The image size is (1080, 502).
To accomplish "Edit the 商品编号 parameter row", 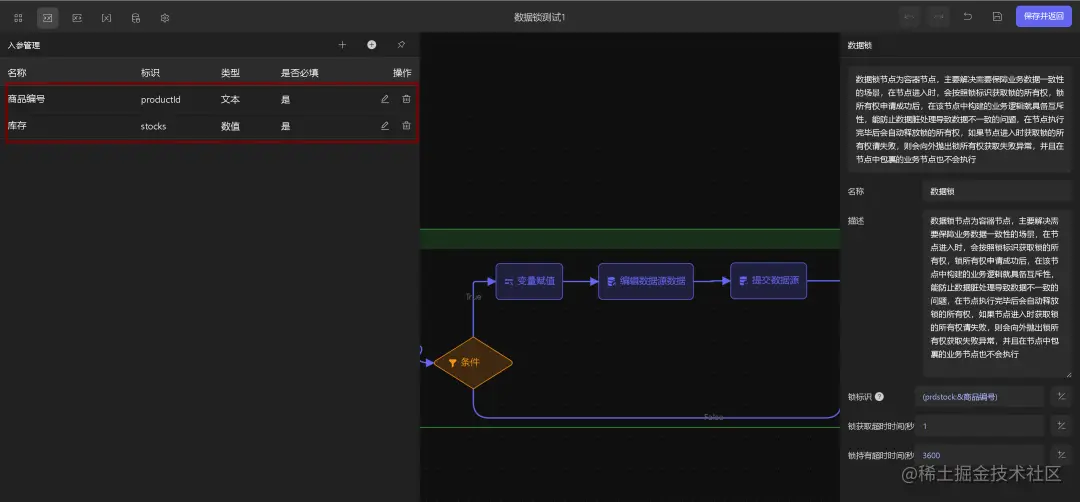I will coord(385,99).
